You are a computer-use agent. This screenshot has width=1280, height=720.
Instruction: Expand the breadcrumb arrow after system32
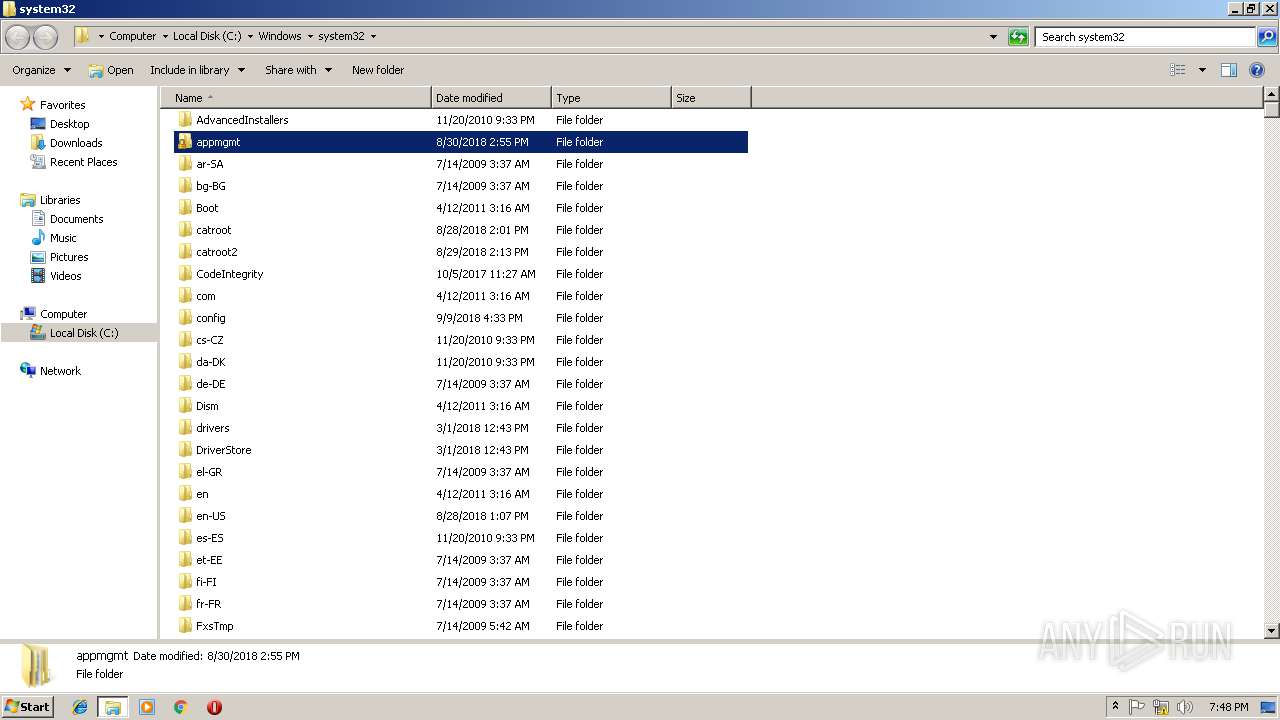point(374,37)
